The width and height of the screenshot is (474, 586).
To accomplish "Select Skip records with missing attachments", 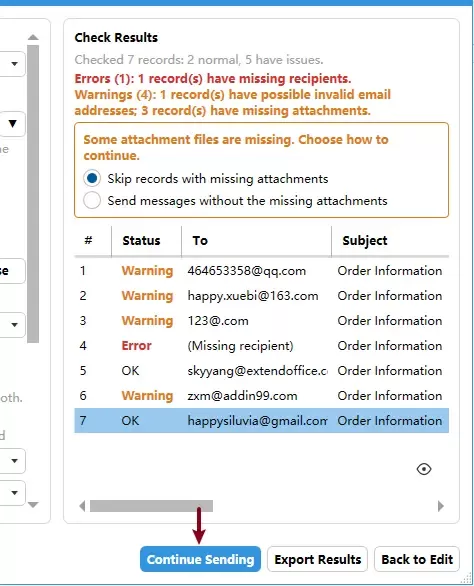I will coord(92,178).
